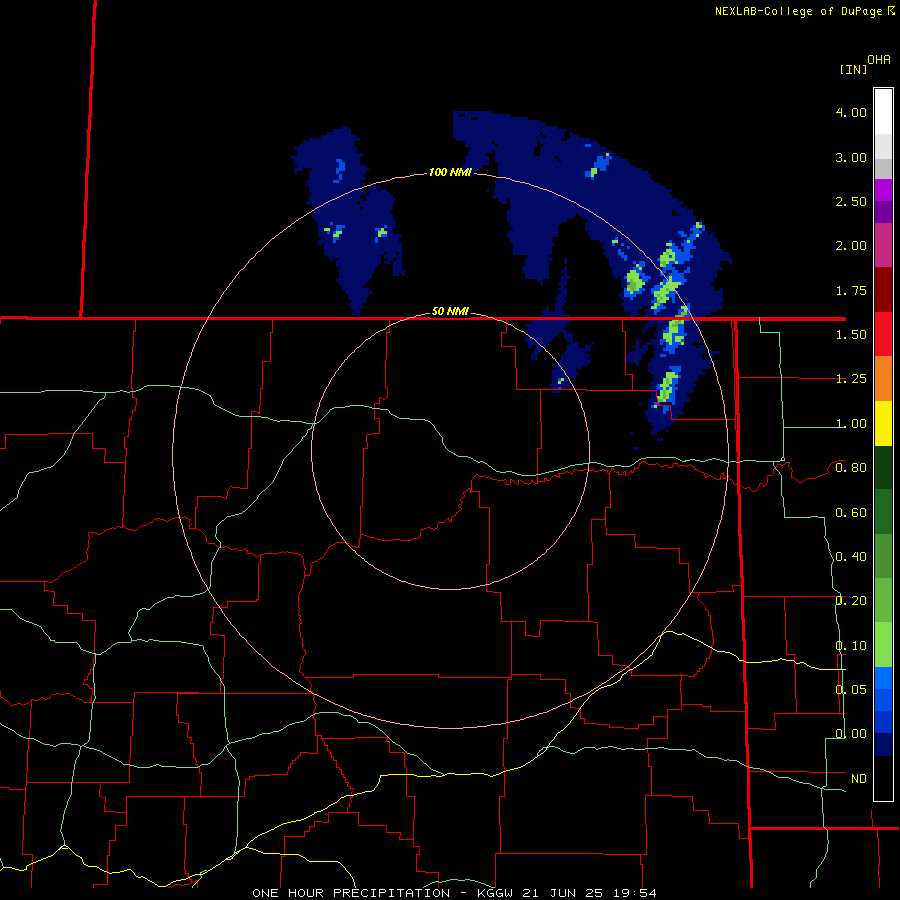This screenshot has height=900, width=900.
Task: Click the 0.80 legend value
Action: (x=851, y=468)
